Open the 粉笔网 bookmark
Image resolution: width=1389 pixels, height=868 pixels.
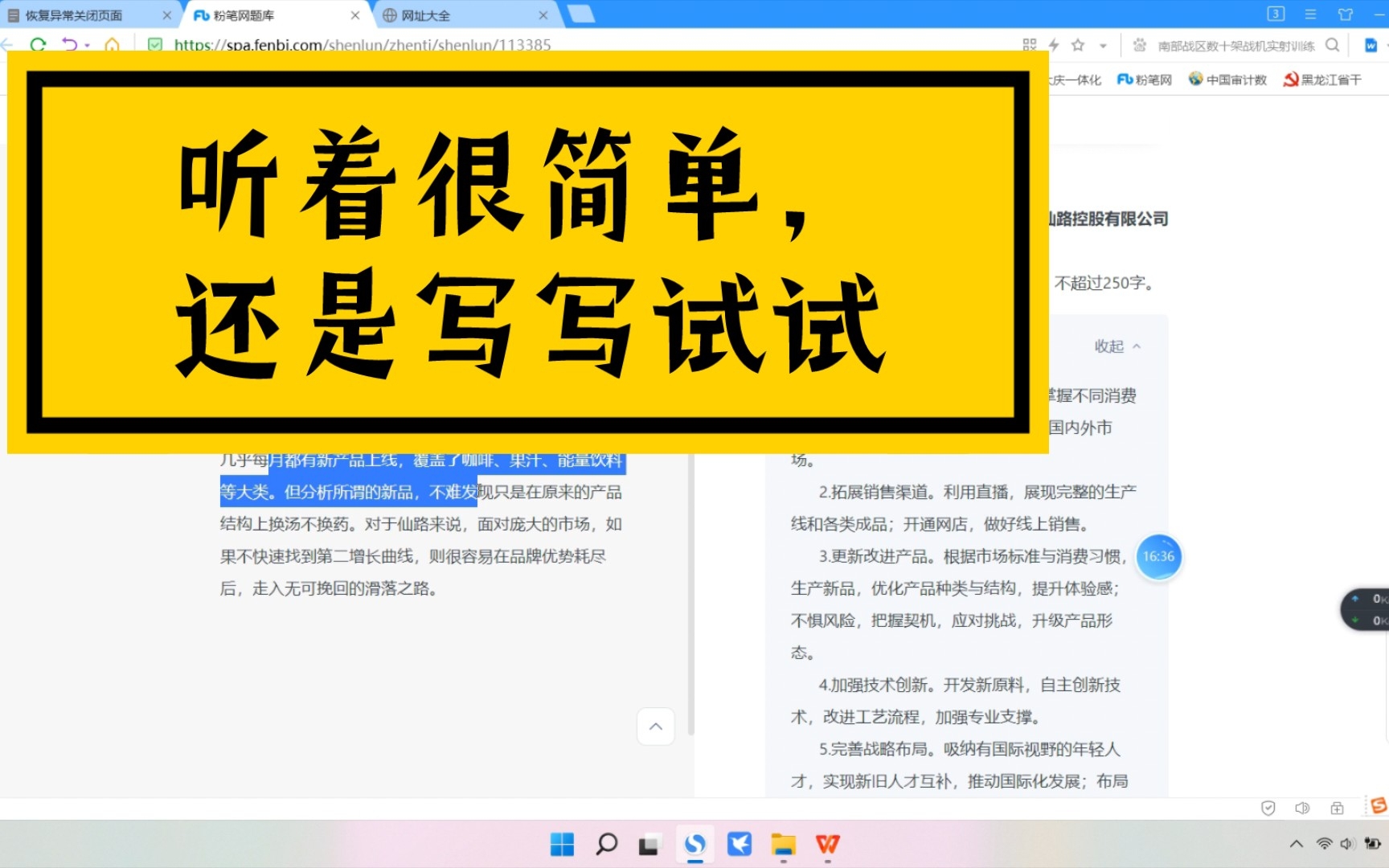(1145, 80)
